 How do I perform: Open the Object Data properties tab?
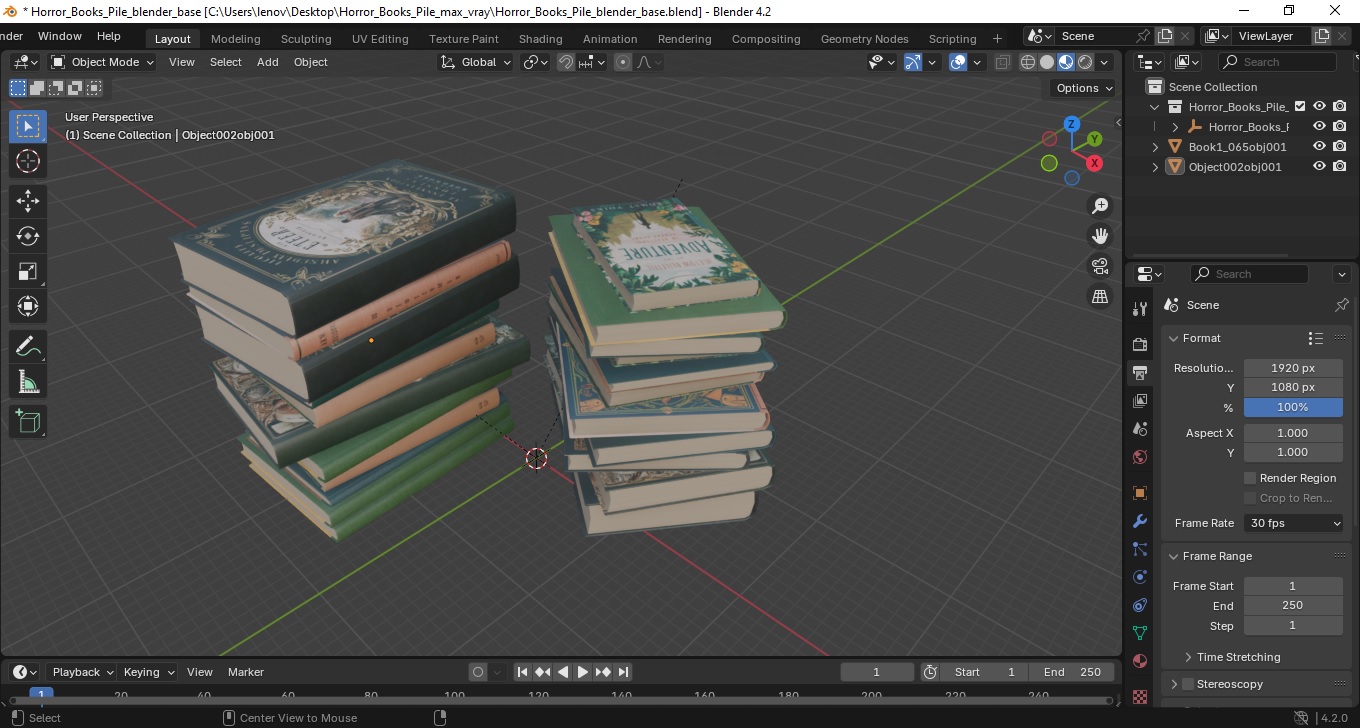(x=1139, y=633)
